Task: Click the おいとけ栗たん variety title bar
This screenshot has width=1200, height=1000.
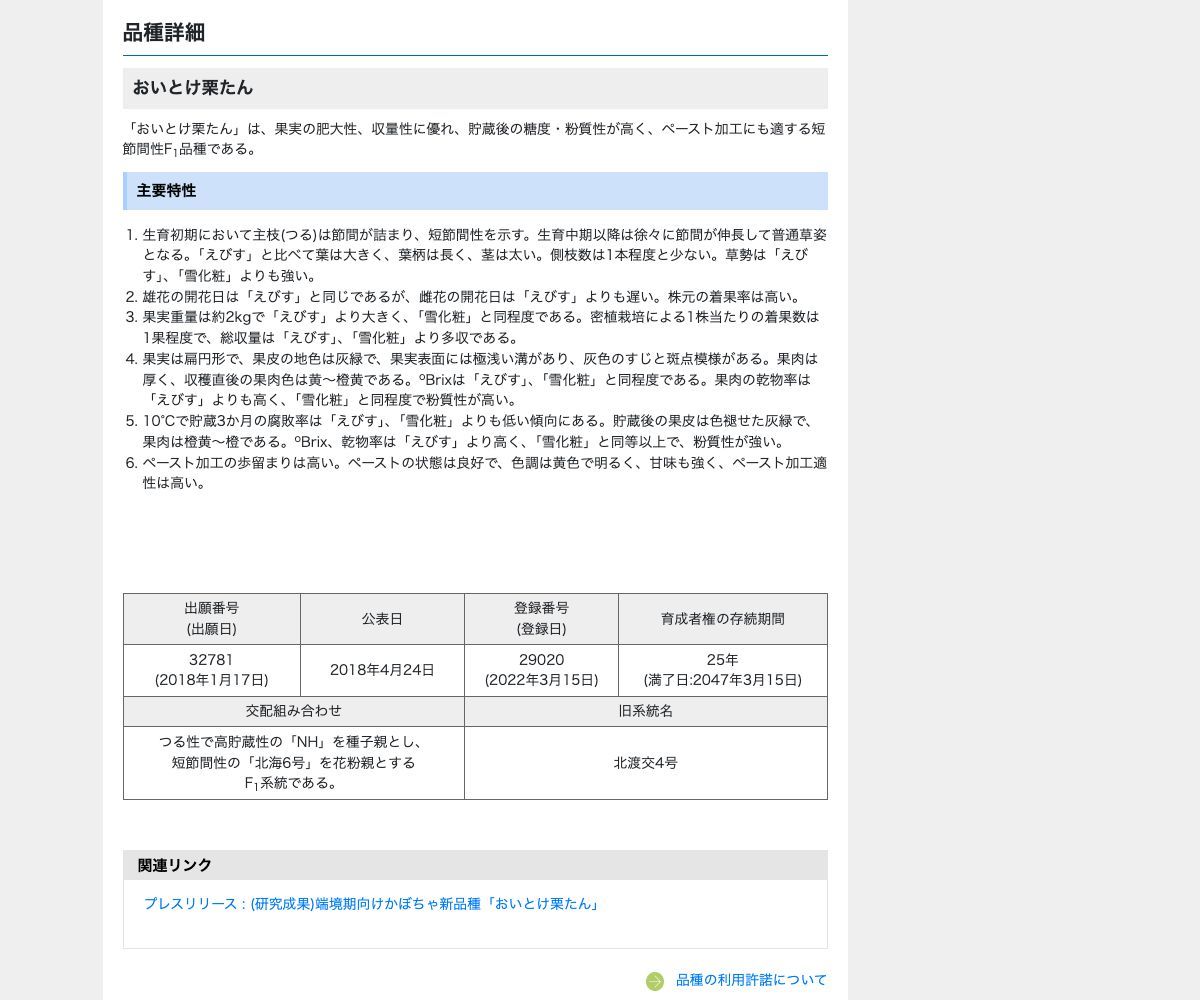Action: 474,88
